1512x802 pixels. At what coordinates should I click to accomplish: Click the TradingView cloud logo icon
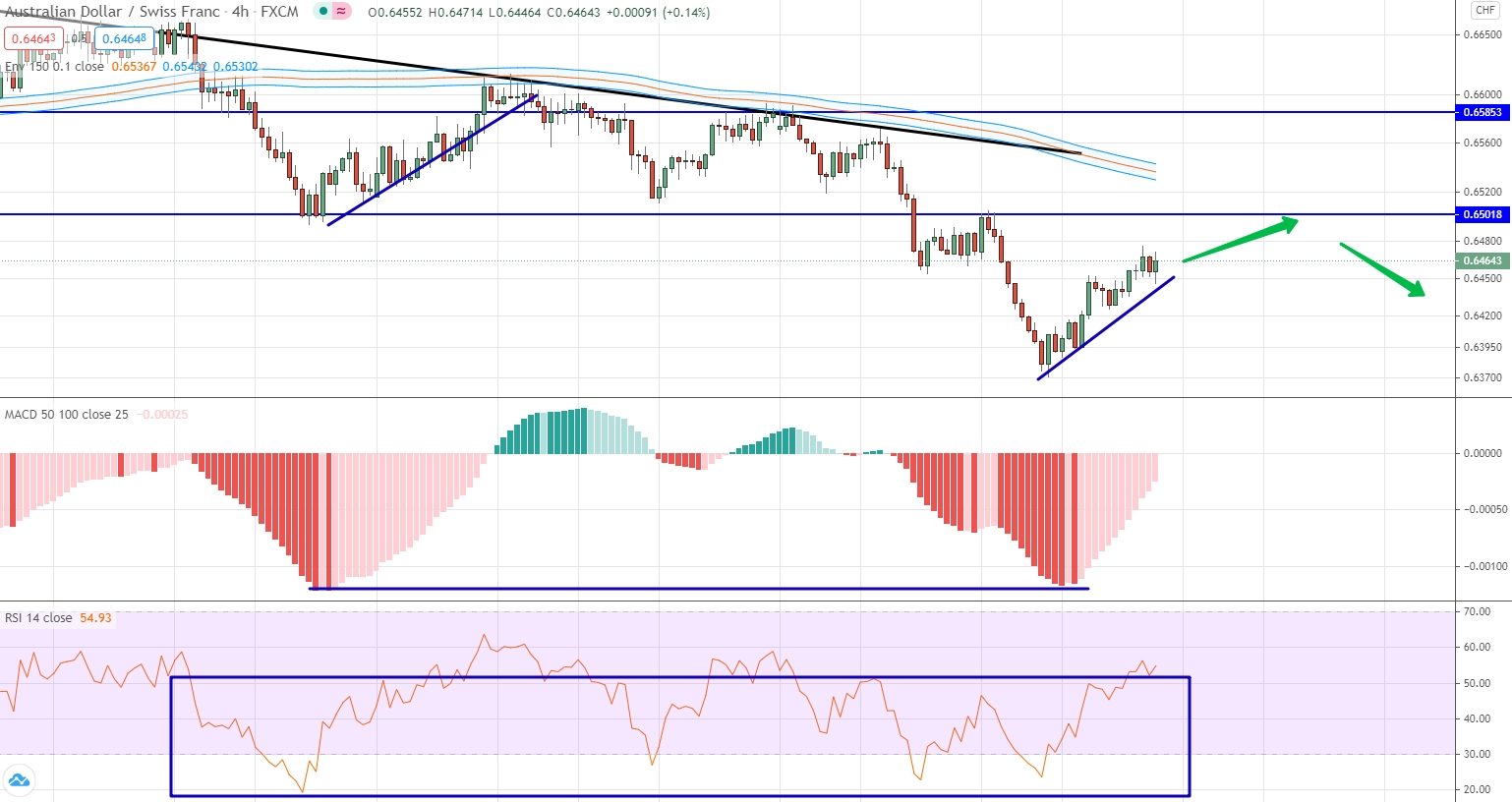pyautogui.click(x=19, y=781)
